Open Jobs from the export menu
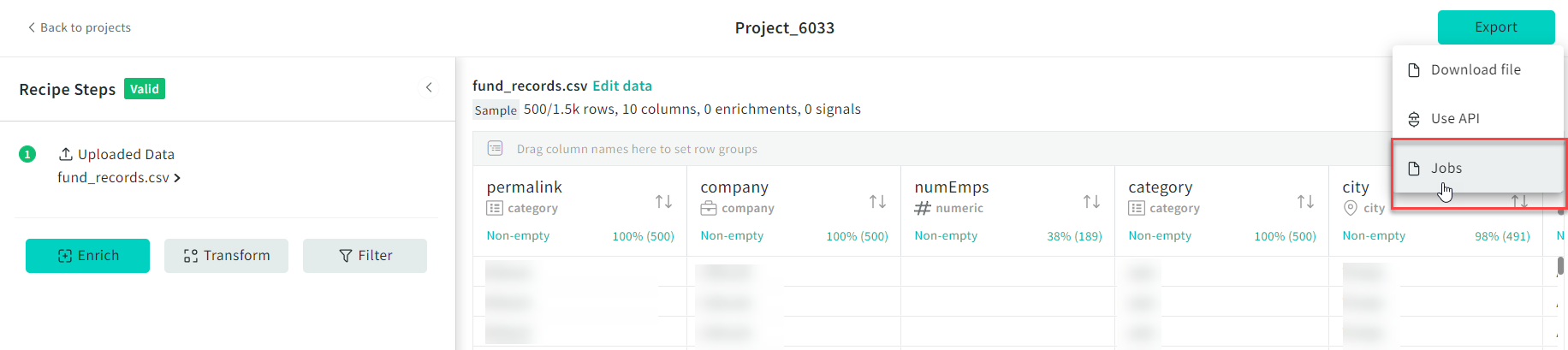Screen dimensions: 1568x350 (1446, 169)
